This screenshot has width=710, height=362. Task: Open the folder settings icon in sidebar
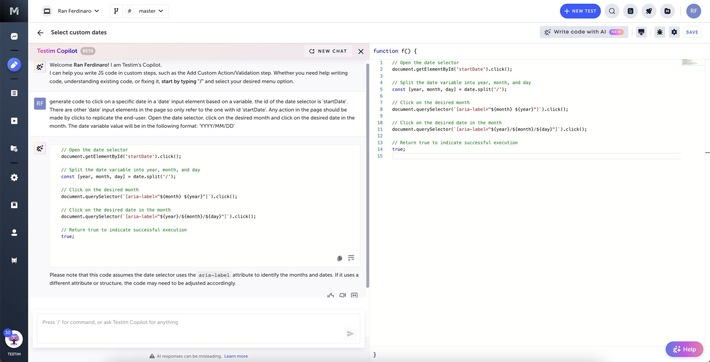point(14,149)
